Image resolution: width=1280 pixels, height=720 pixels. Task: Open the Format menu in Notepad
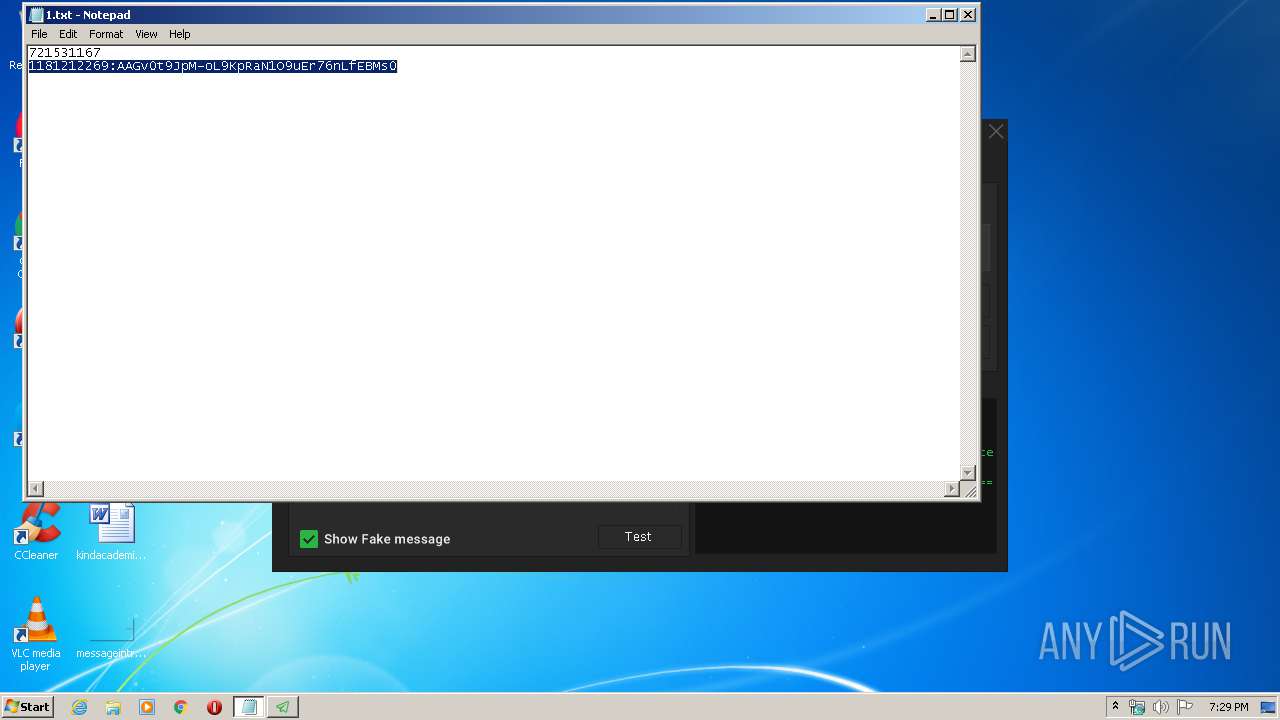(x=106, y=34)
